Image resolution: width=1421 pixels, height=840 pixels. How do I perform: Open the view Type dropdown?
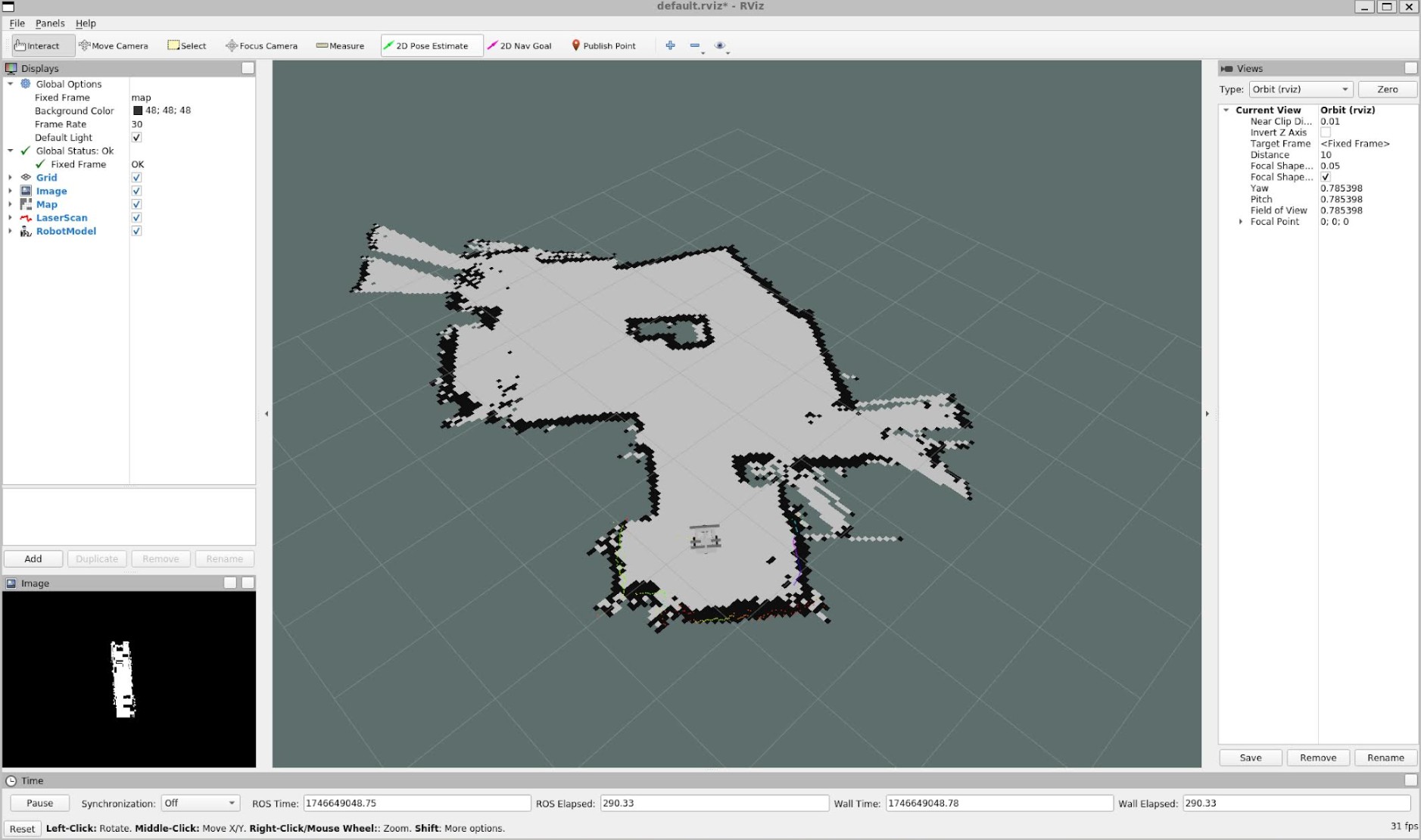(x=1300, y=89)
